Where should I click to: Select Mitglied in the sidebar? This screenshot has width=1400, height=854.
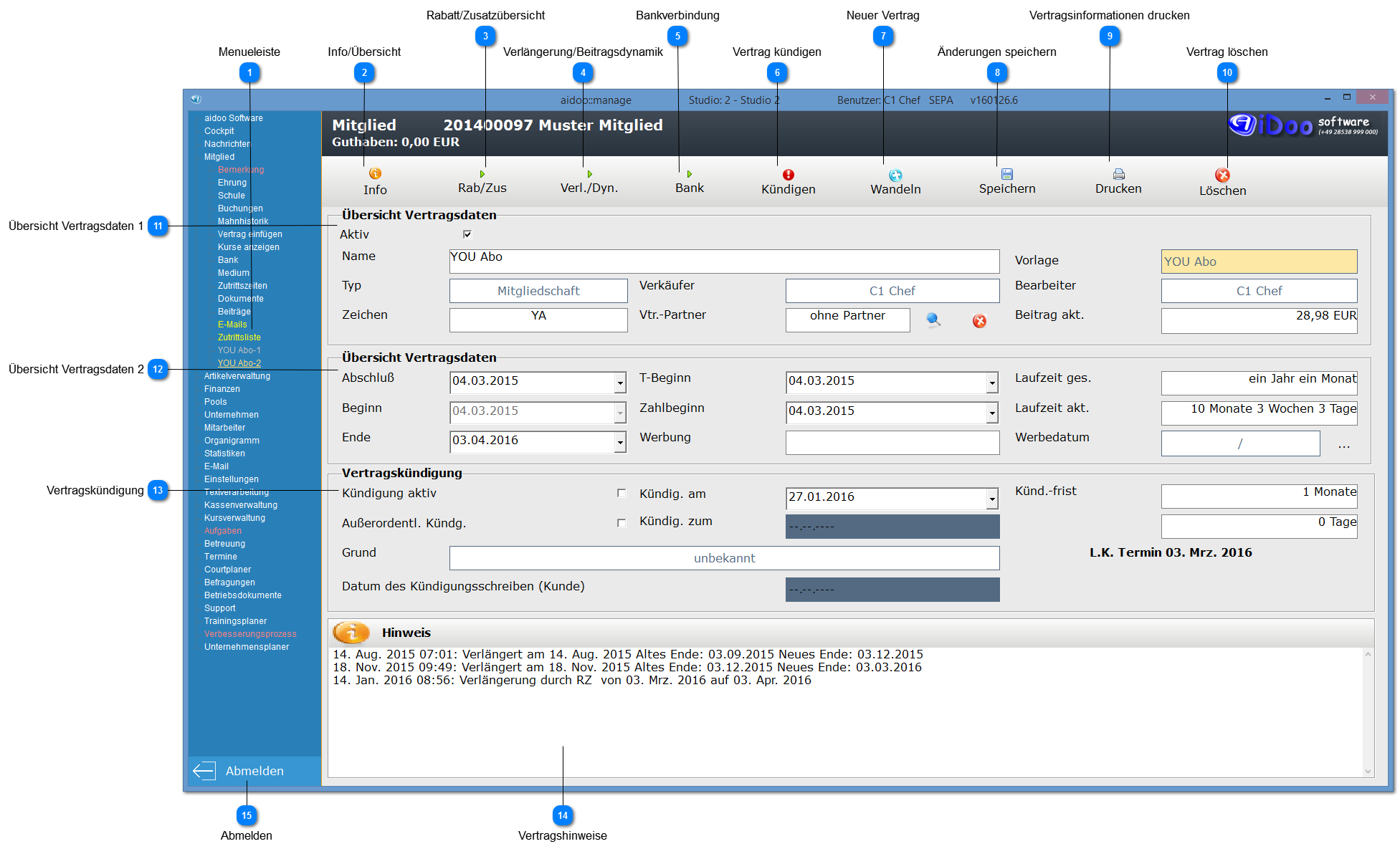tap(219, 157)
